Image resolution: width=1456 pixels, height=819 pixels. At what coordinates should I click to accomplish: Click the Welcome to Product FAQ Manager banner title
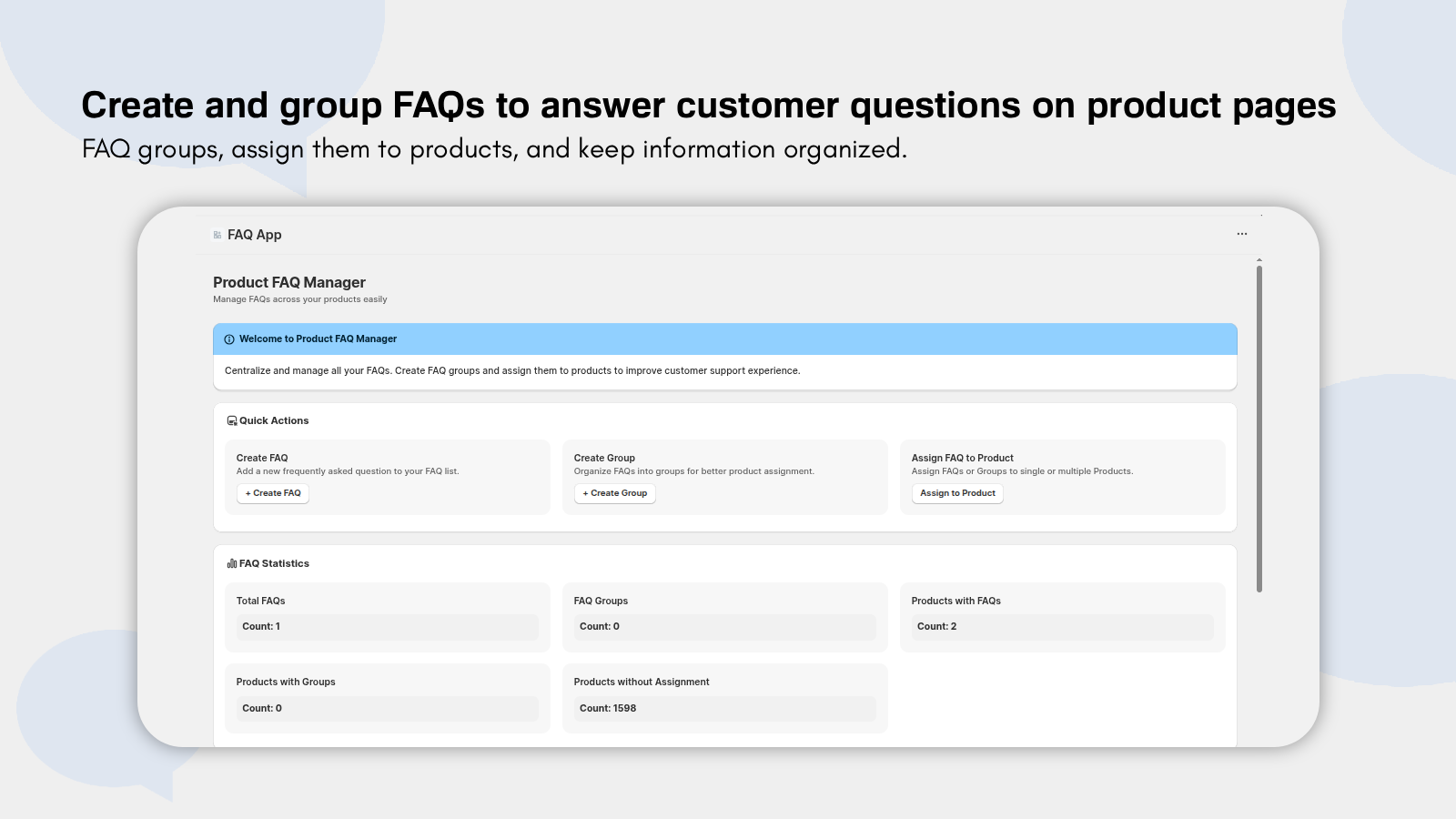[318, 339]
